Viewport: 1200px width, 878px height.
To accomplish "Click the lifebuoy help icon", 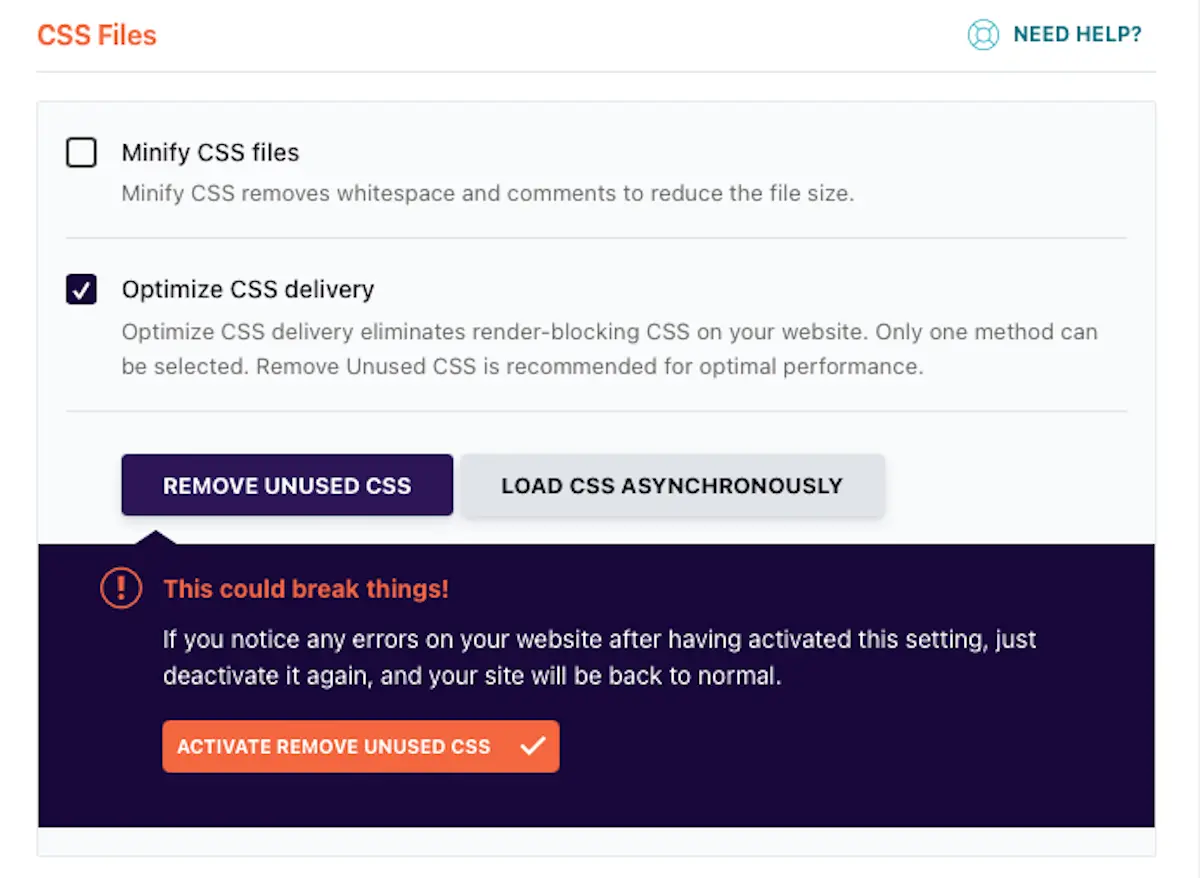I will pos(983,35).
